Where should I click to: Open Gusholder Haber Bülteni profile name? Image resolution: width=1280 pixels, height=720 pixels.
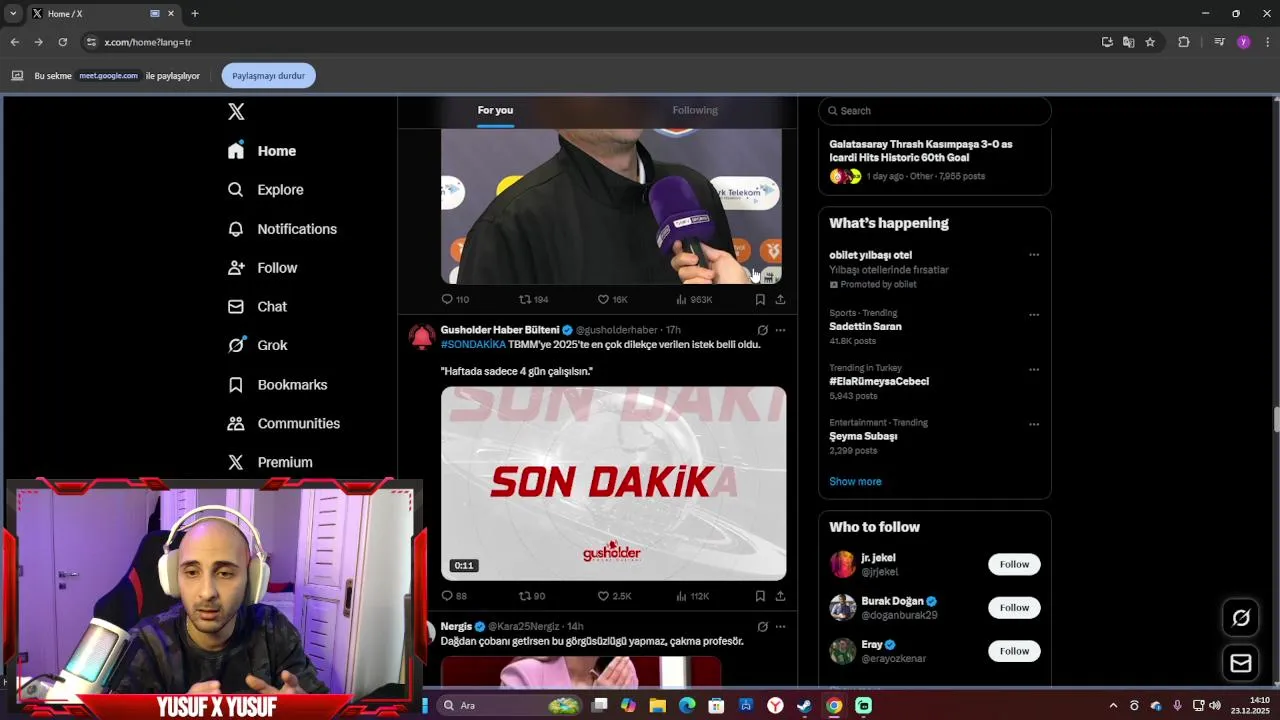[500, 330]
